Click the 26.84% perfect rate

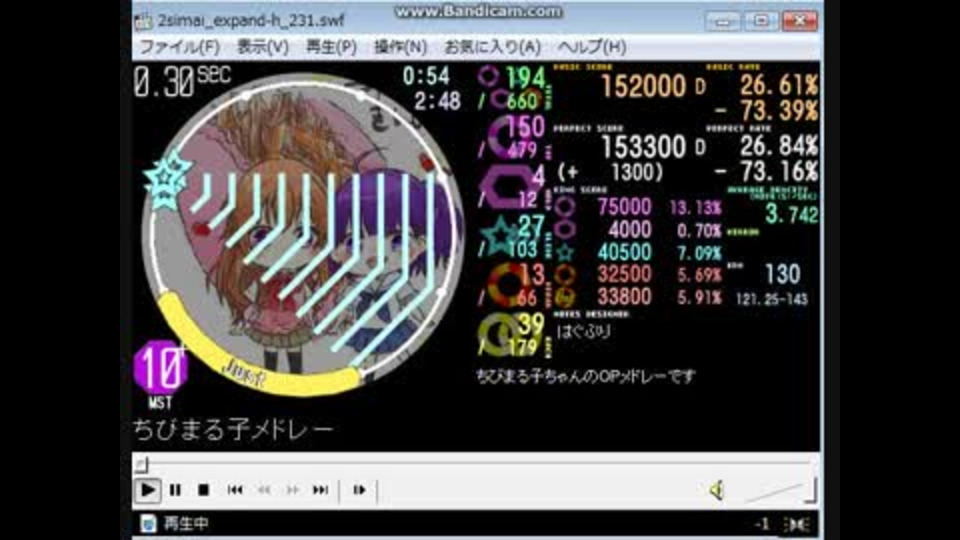coord(778,146)
